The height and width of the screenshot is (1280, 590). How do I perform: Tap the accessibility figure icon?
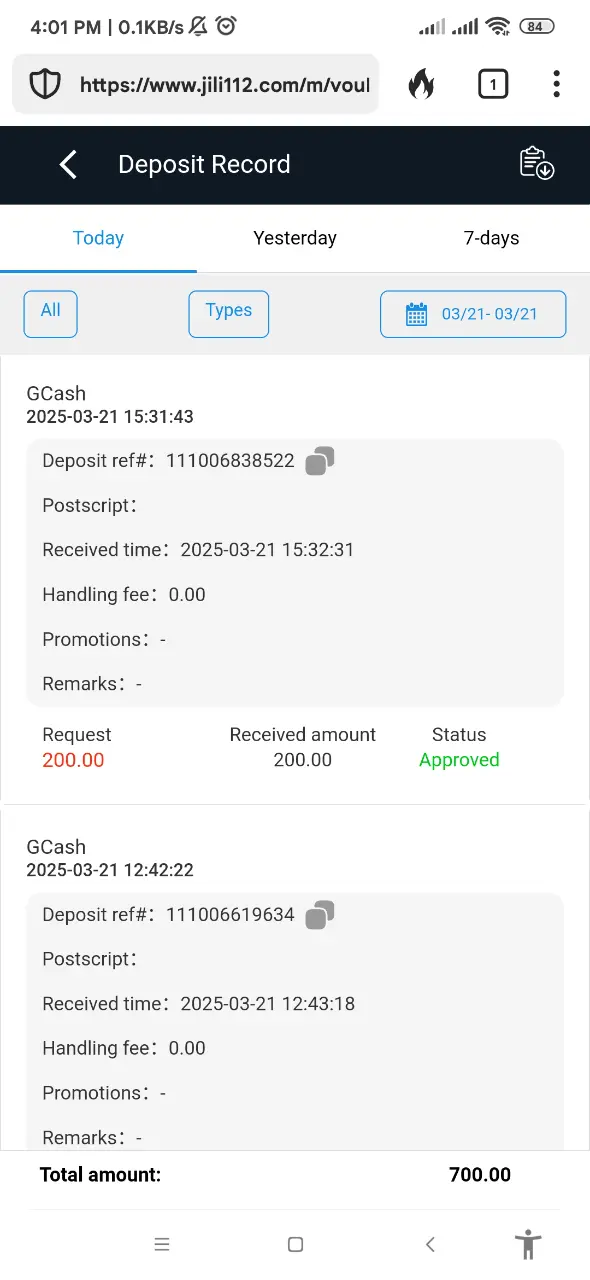point(528,1245)
